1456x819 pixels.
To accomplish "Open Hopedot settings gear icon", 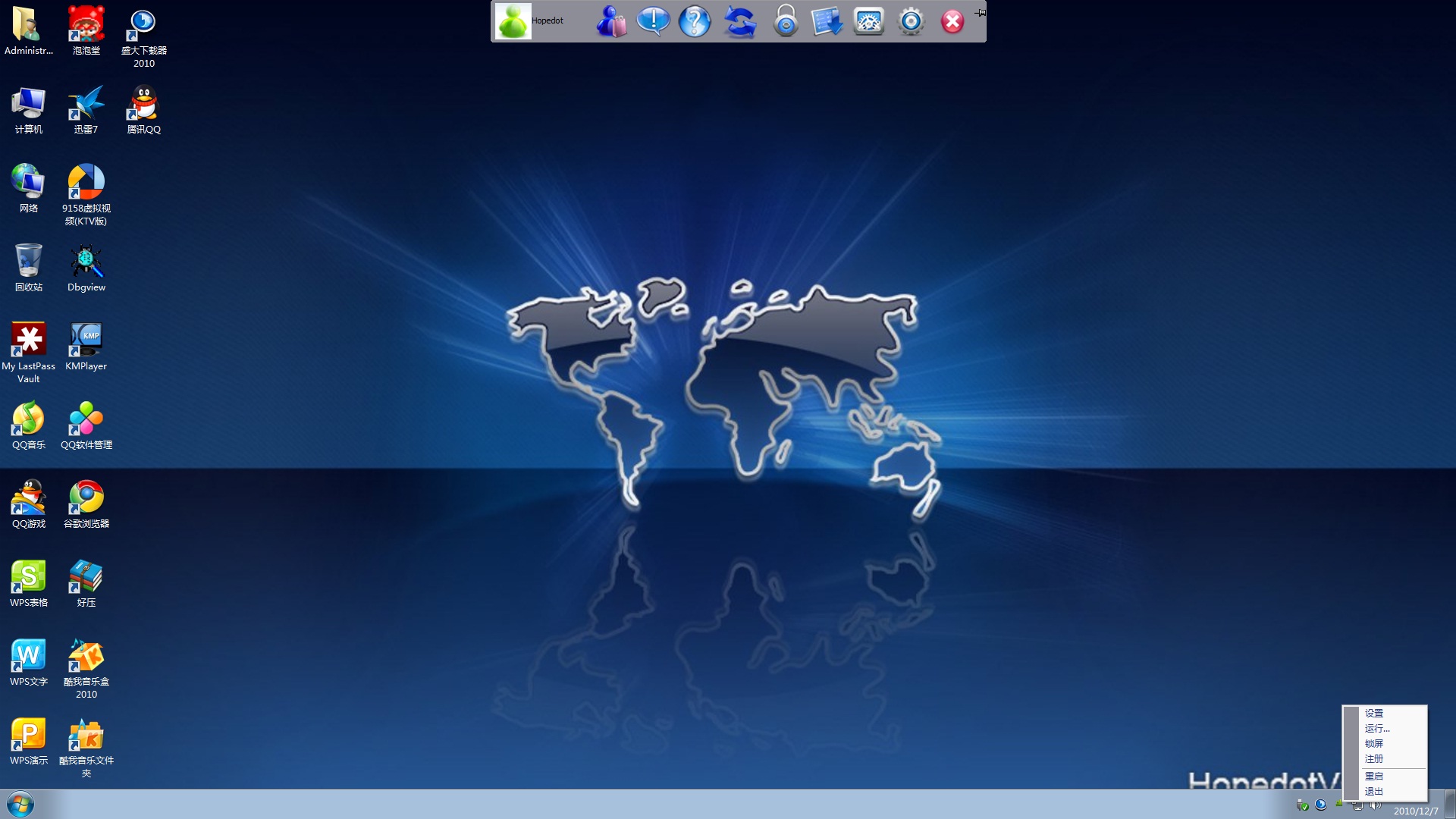I will [x=910, y=22].
